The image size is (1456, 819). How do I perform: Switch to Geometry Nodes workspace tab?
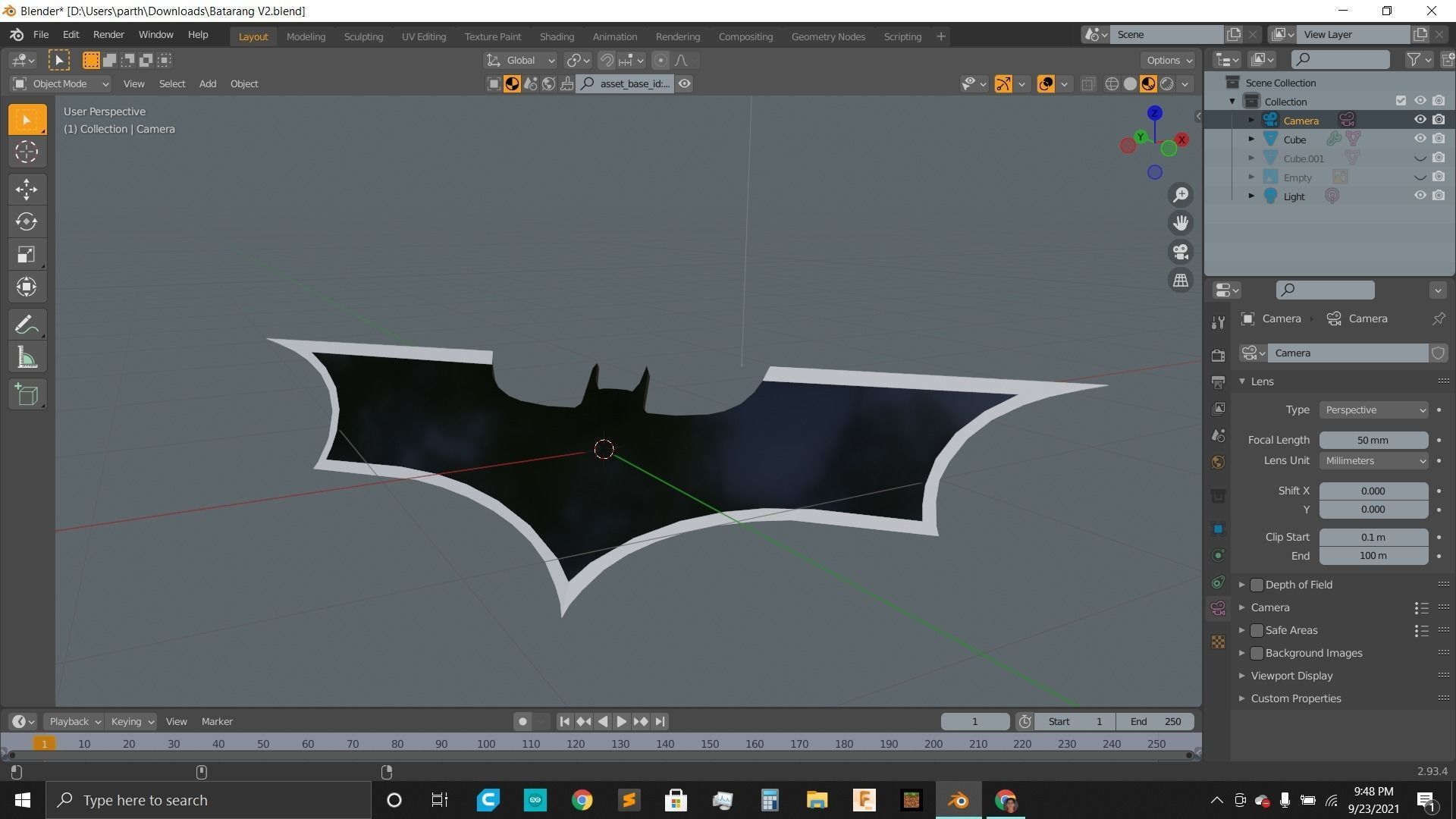pyautogui.click(x=828, y=36)
